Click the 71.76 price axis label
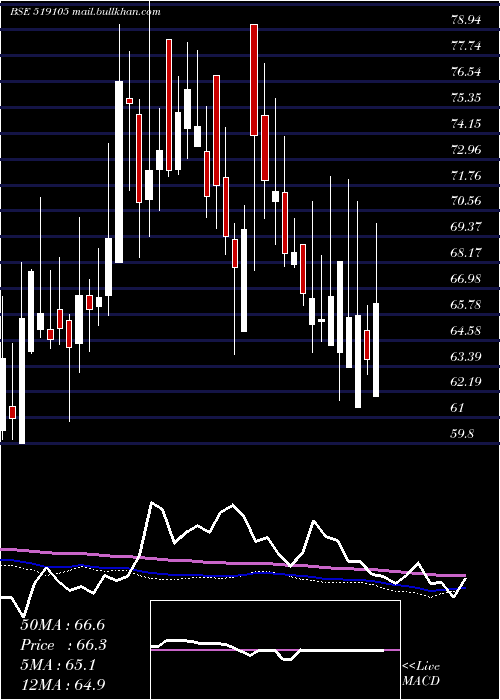Screen dimensions: 500x700 466,175
